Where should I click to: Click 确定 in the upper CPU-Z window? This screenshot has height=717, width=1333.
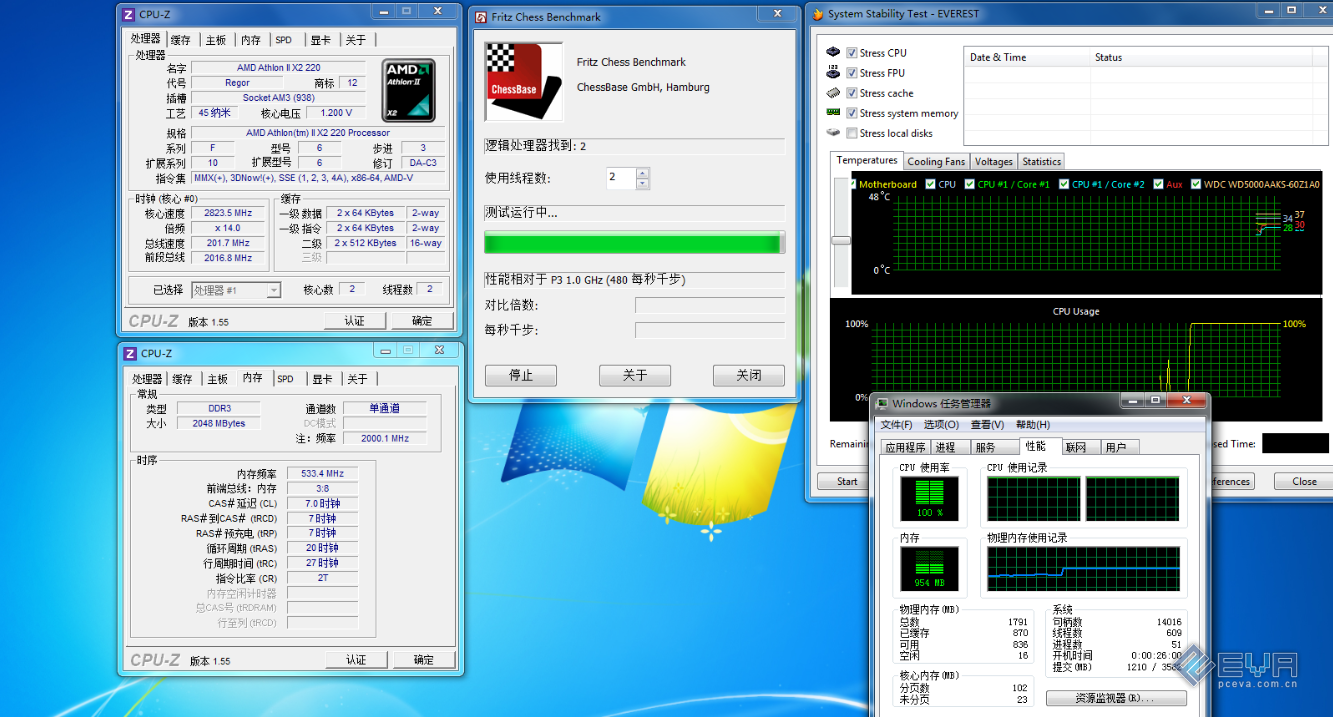click(x=423, y=321)
